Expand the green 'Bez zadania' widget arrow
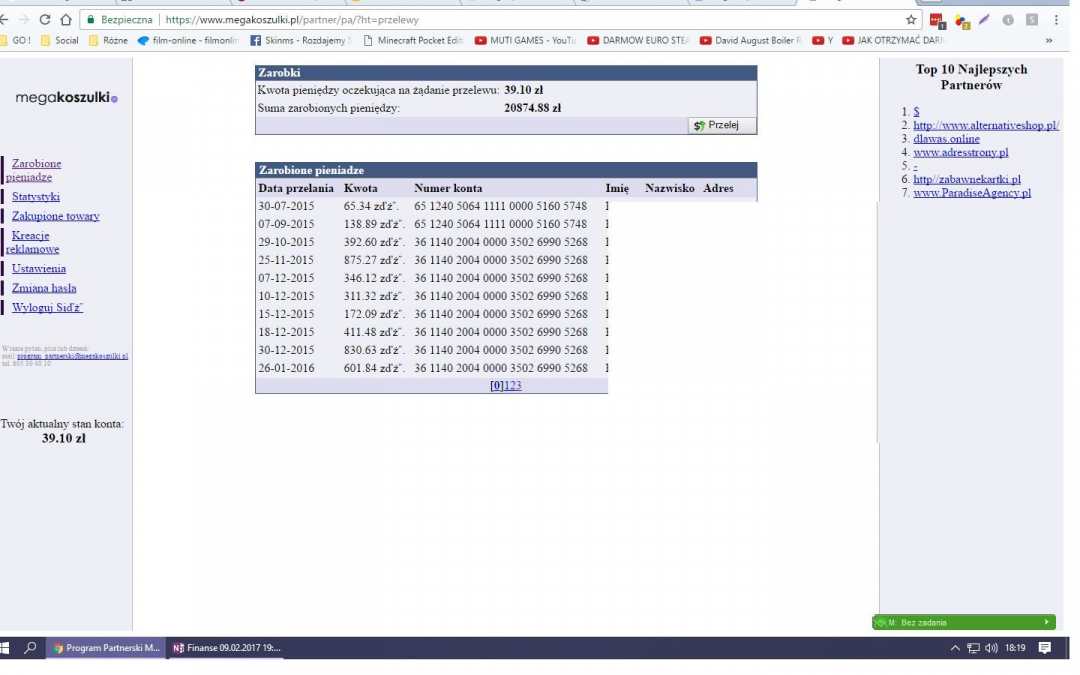This screenshot has height=675, width=1080. [x=1046, y=622]
